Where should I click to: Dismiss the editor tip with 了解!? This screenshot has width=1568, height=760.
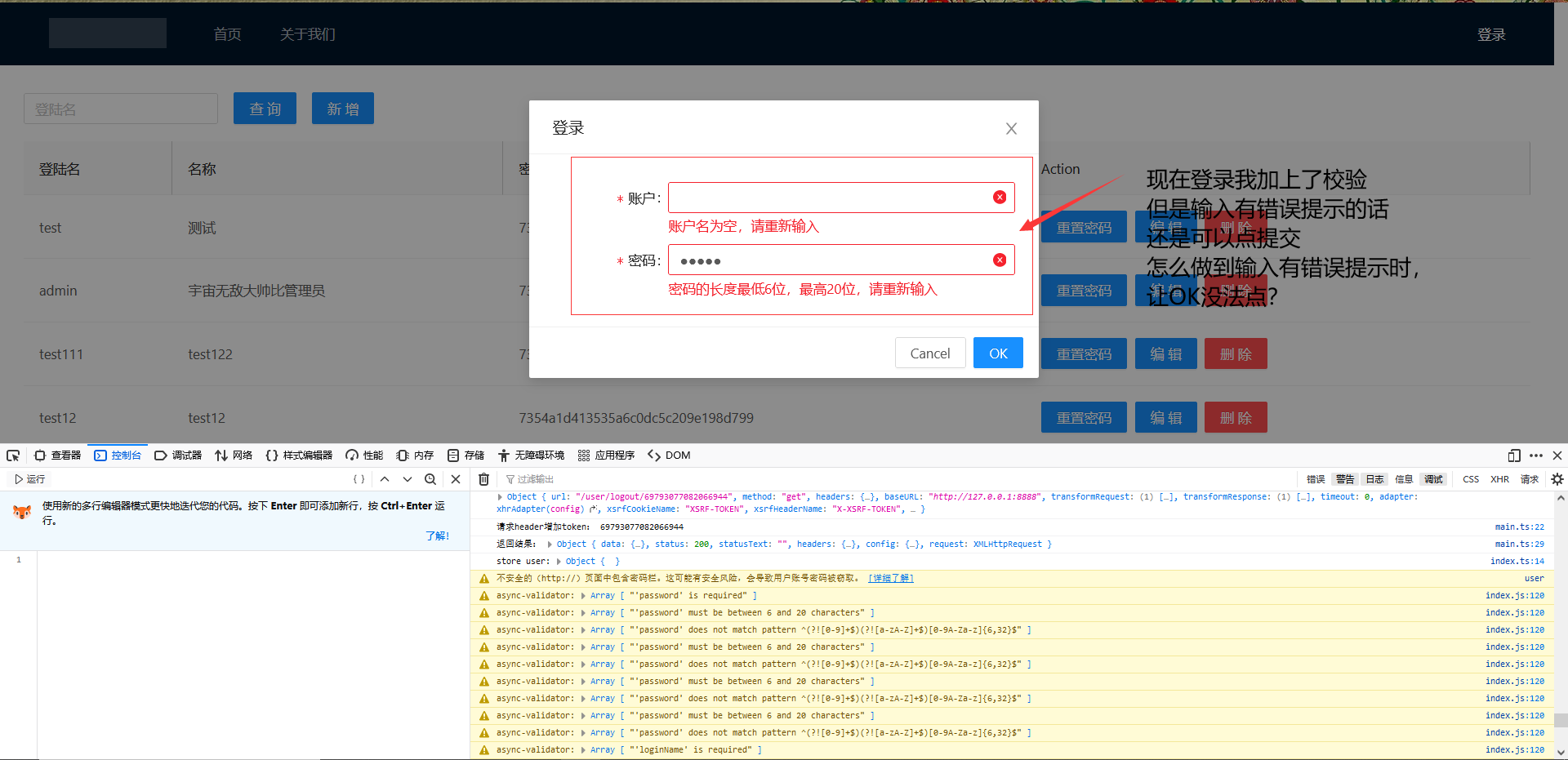(x=437, y=536)
